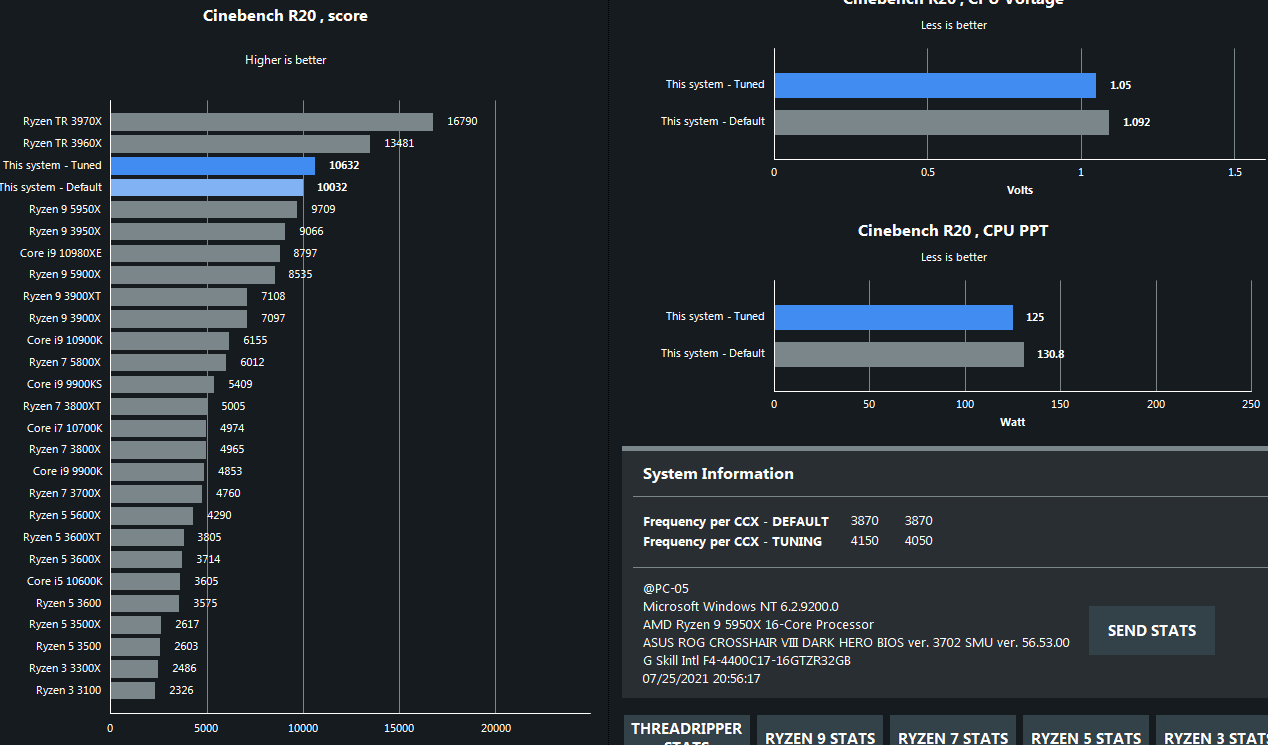Screen dimensions: 1268x745
Task: Click the AMD Ryzen 9 5950X processor line
Action: coord(758,624)
